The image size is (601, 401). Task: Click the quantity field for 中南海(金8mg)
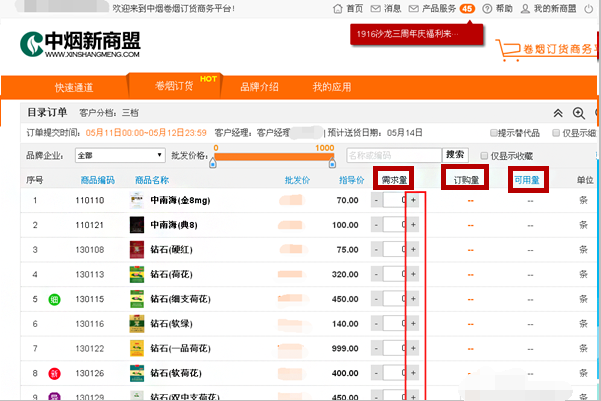394,200
